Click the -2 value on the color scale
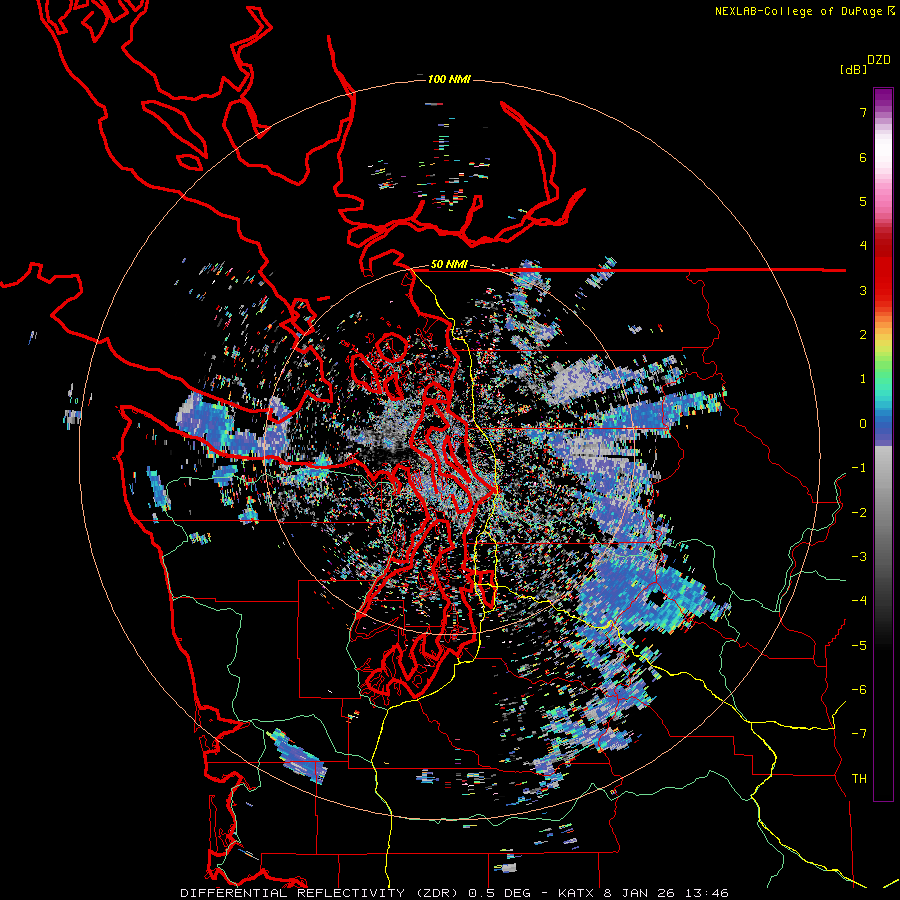 click(x=859, y=513)
